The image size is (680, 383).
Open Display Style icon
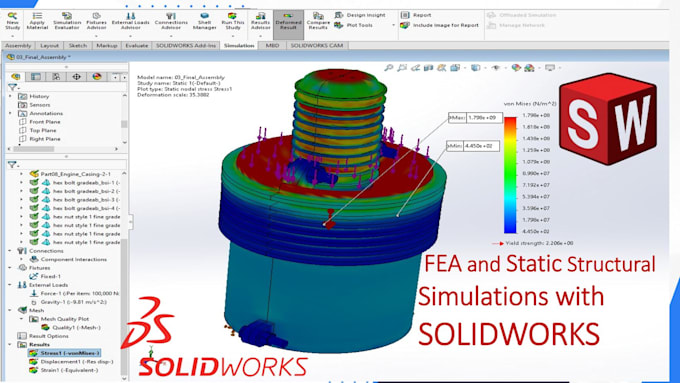tap(476, 68)
